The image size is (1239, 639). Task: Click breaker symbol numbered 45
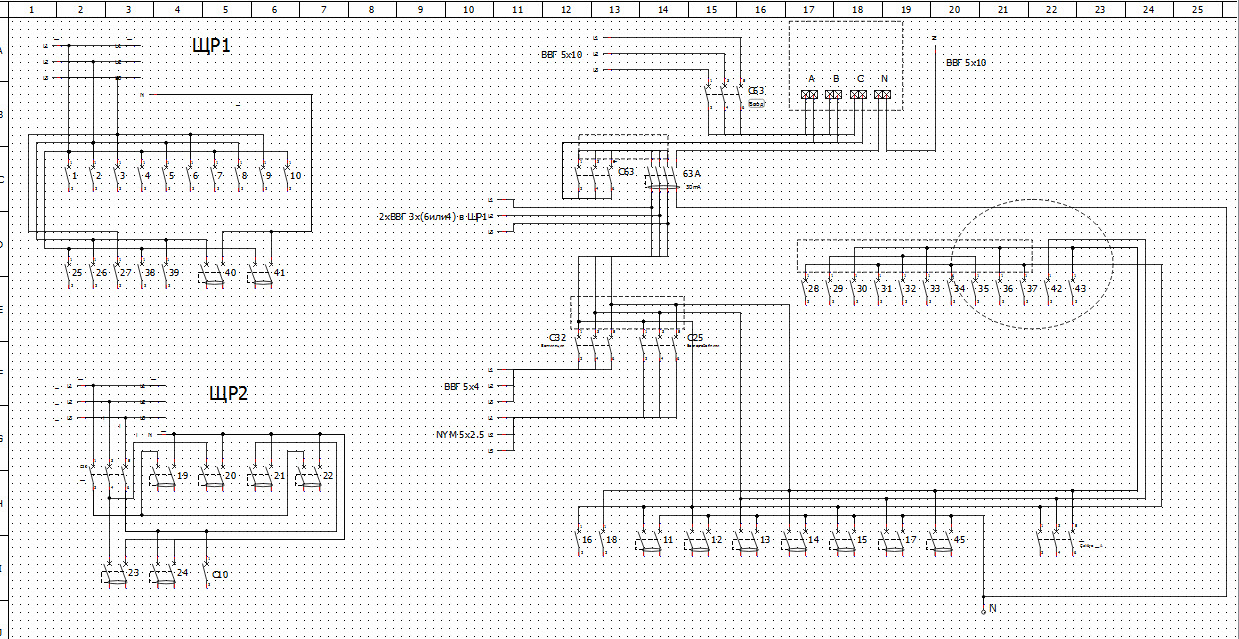click(x=938, y=541)
